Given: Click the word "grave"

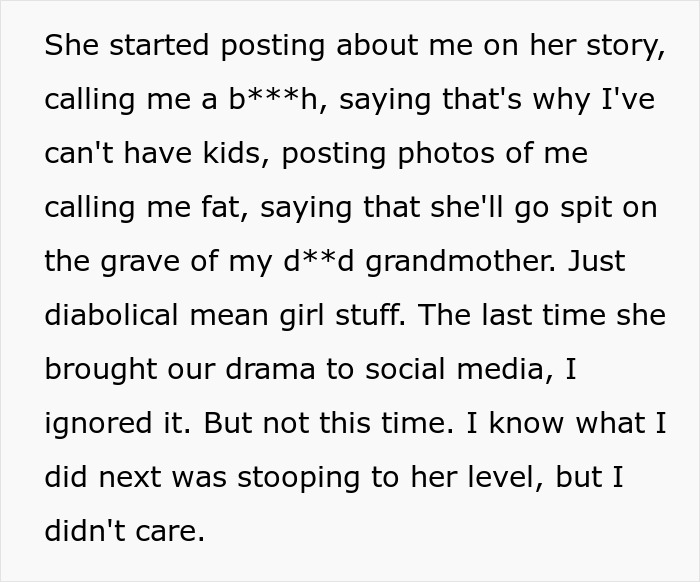Looking at the screenshot, I should click(140, 262).
